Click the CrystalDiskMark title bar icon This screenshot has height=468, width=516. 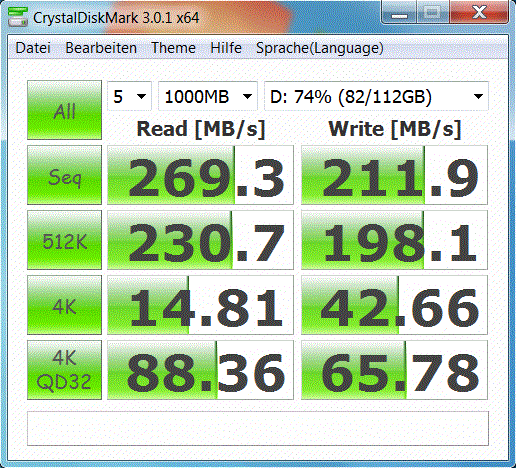click(x=17, y=17)
